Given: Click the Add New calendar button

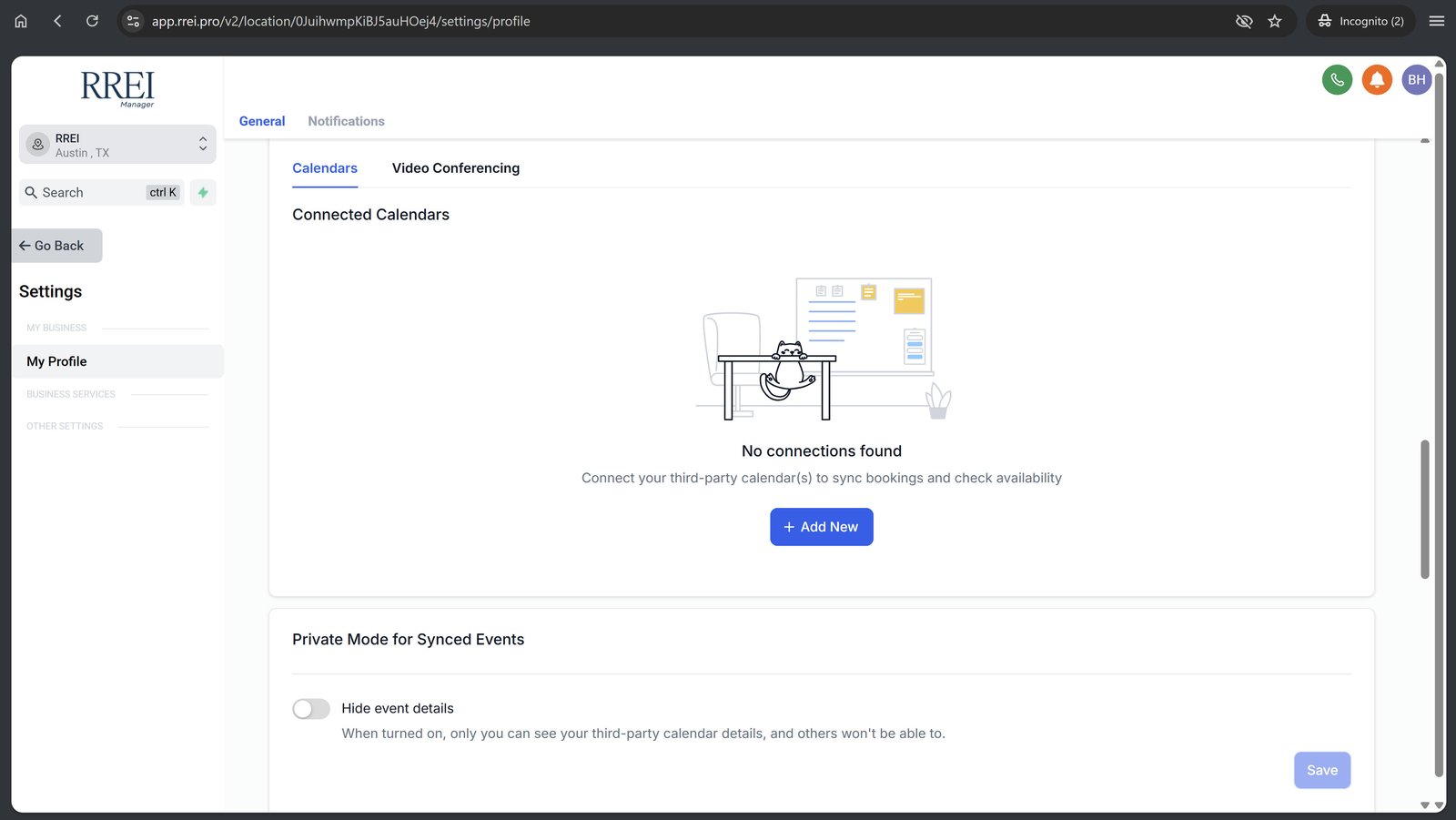Looking at the screenshot, I should coord(822,527).
